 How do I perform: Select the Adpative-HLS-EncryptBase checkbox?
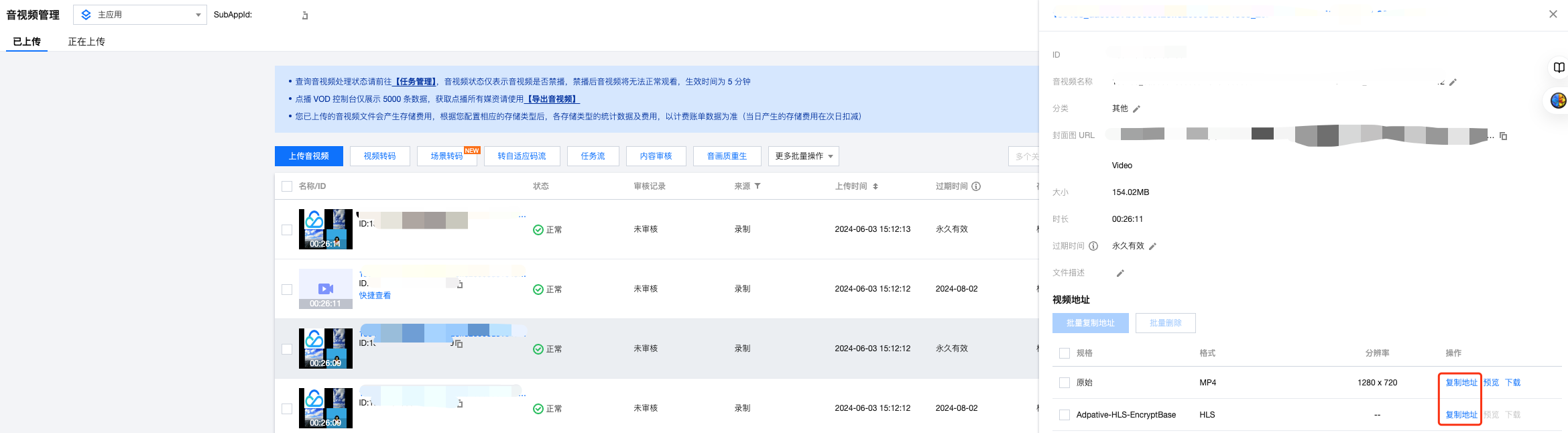(x=1065, y=415)
